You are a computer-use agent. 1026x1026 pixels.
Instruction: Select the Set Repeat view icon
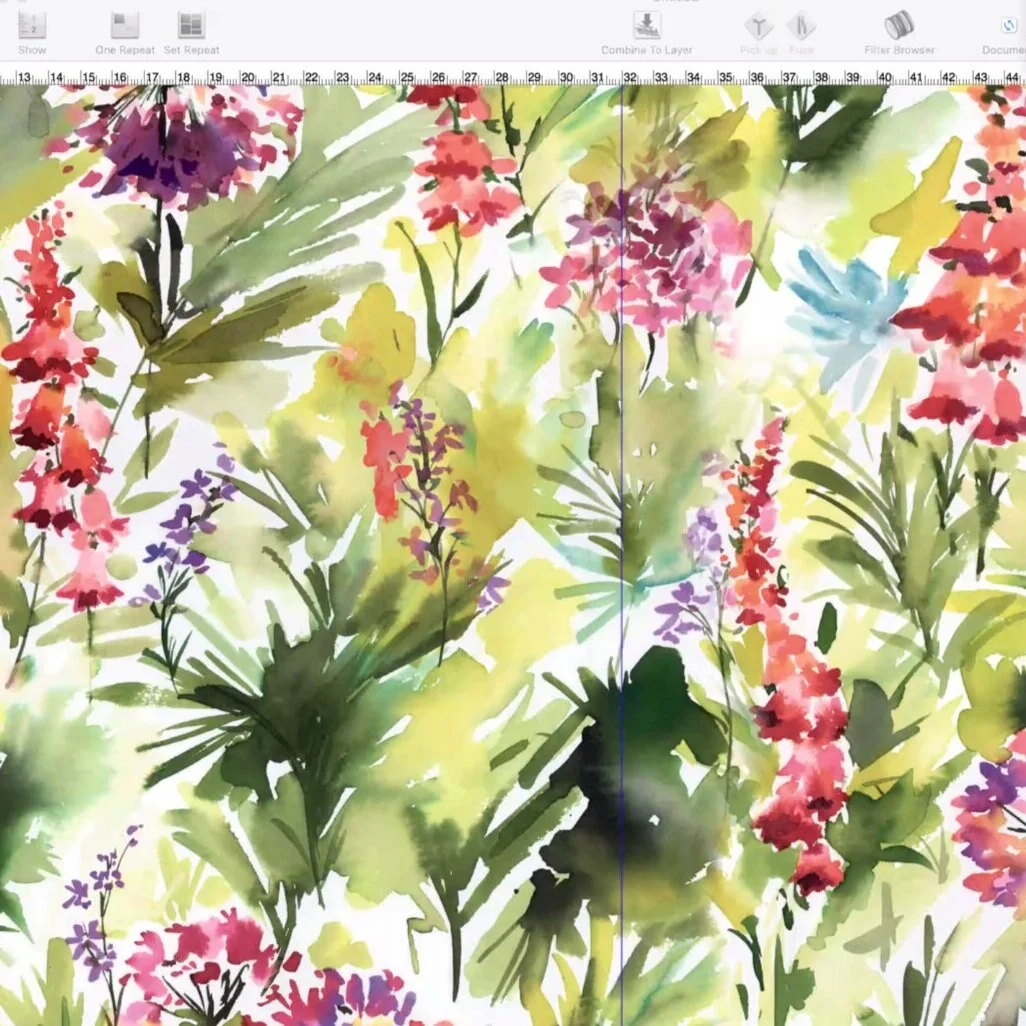[x=191, y=26]
